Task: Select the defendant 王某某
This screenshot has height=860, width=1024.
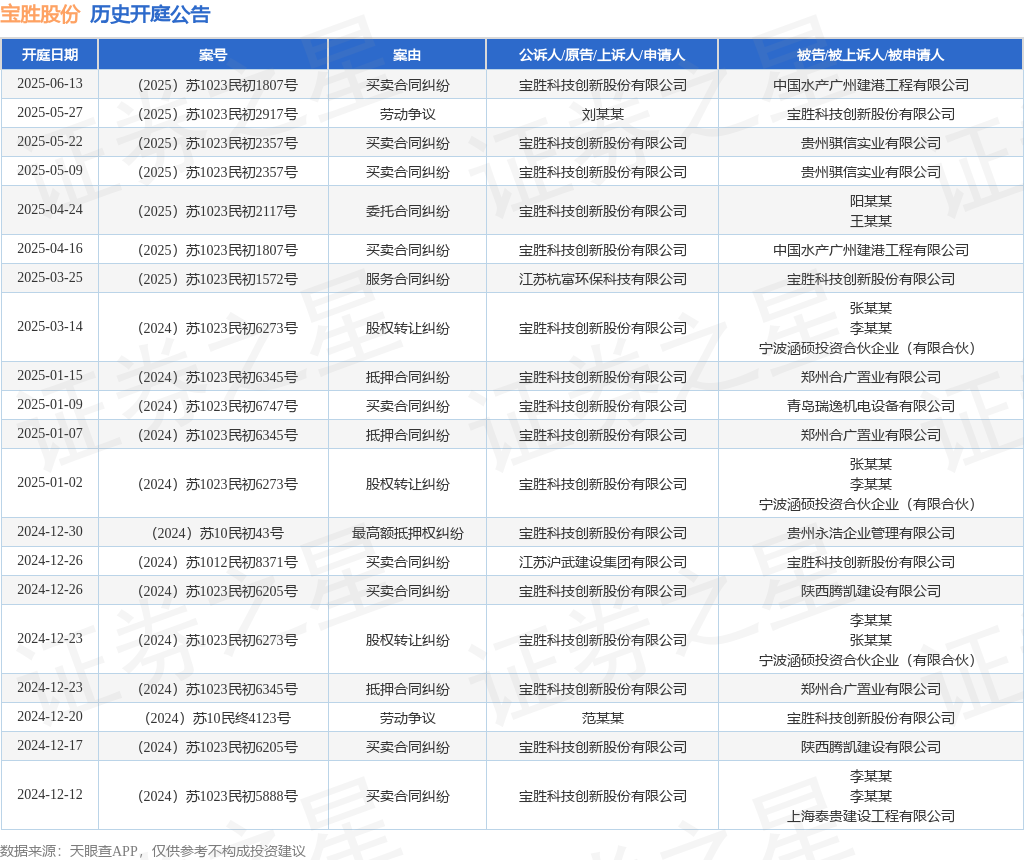Action: click(x=871, y=221)
